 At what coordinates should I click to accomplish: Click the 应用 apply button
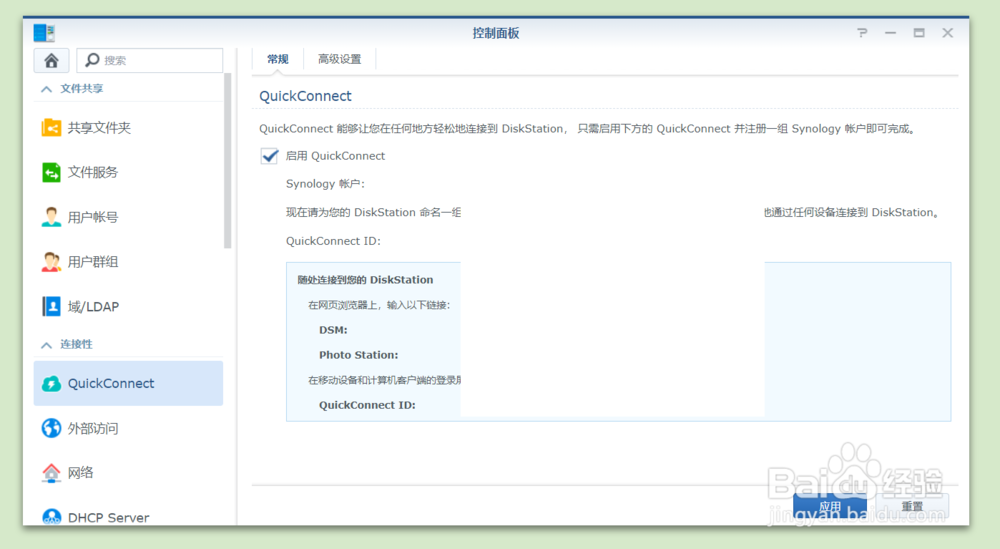830,507
